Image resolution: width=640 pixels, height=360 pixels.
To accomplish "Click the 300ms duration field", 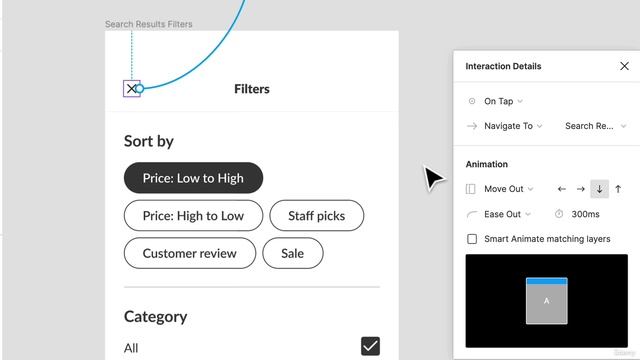I will tap(585, 214).
